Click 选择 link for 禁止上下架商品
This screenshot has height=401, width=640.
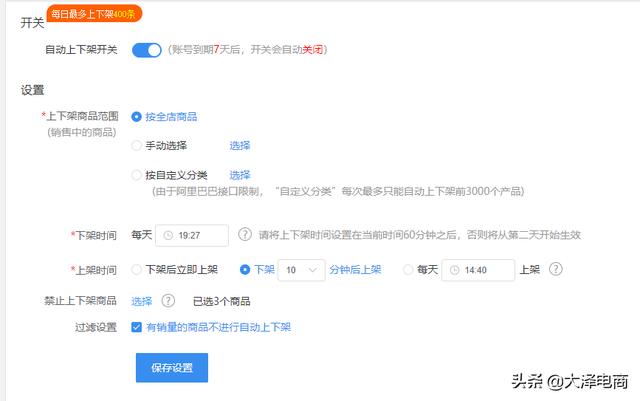tap(142, 301)
